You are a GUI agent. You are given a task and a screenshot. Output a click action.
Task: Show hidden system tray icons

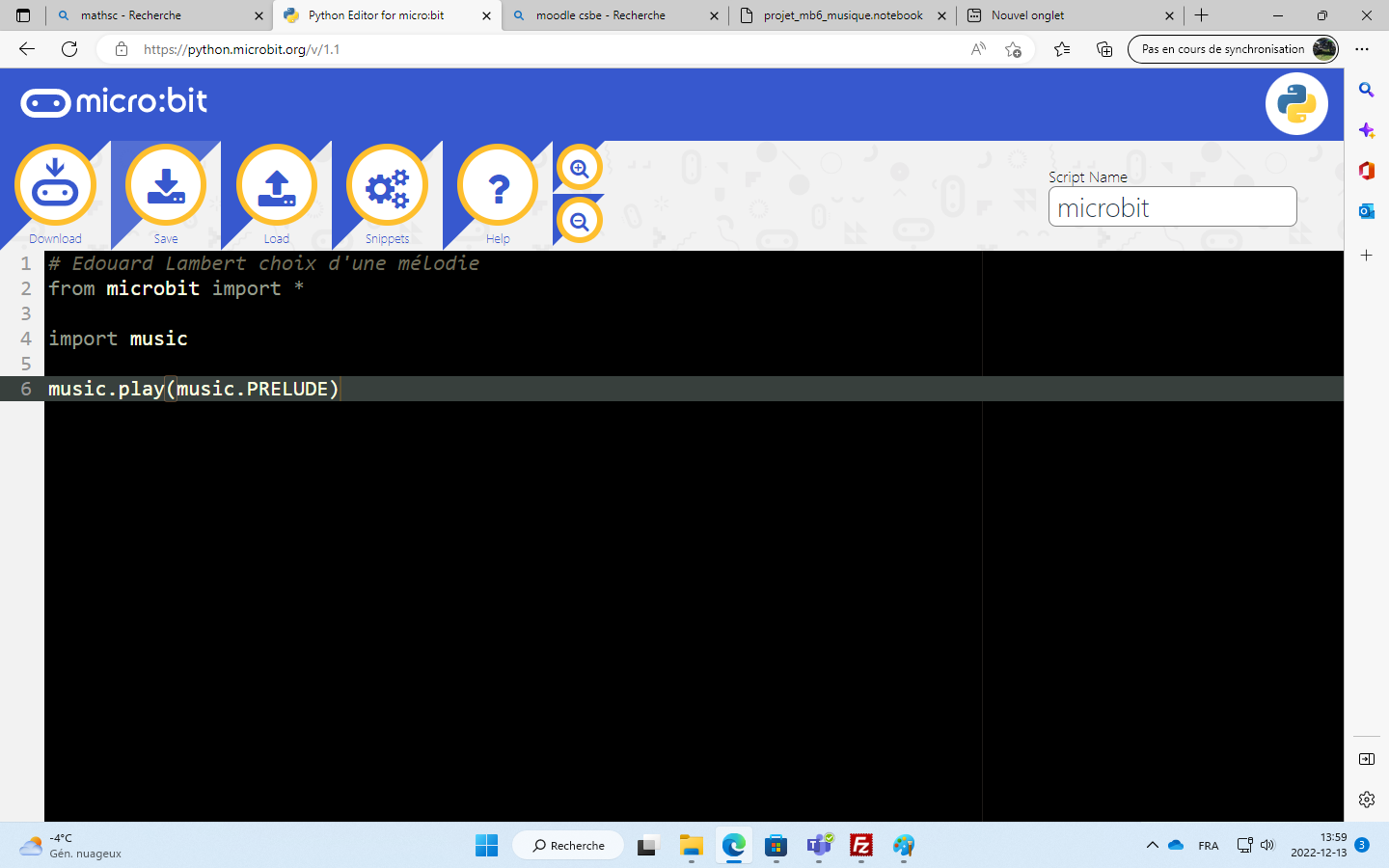pyautogui.click(x=1152, y=846)
